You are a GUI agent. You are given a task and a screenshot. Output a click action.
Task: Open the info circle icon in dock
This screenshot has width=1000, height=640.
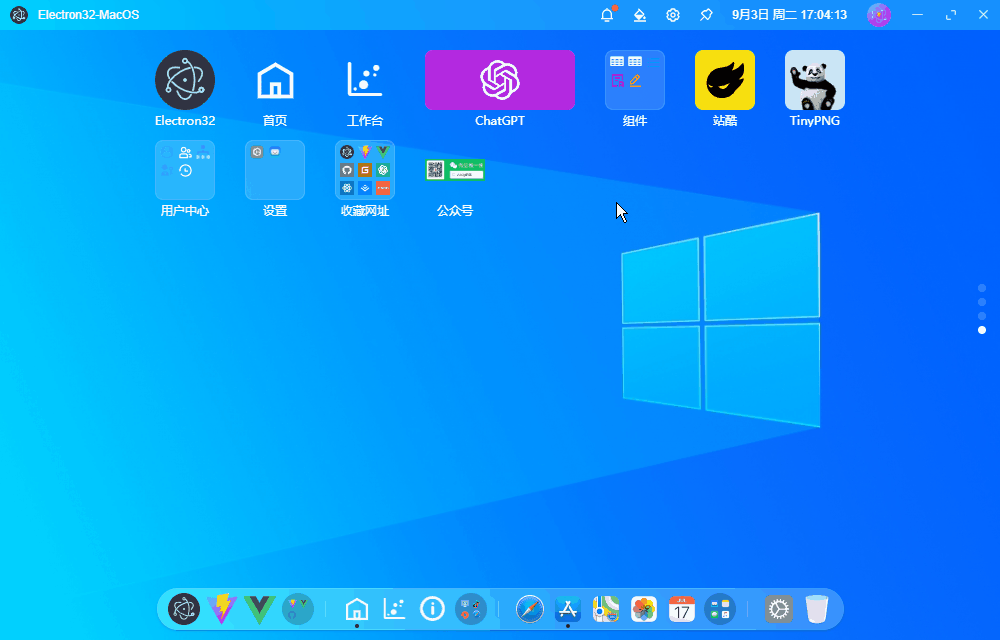pos(432,609)
